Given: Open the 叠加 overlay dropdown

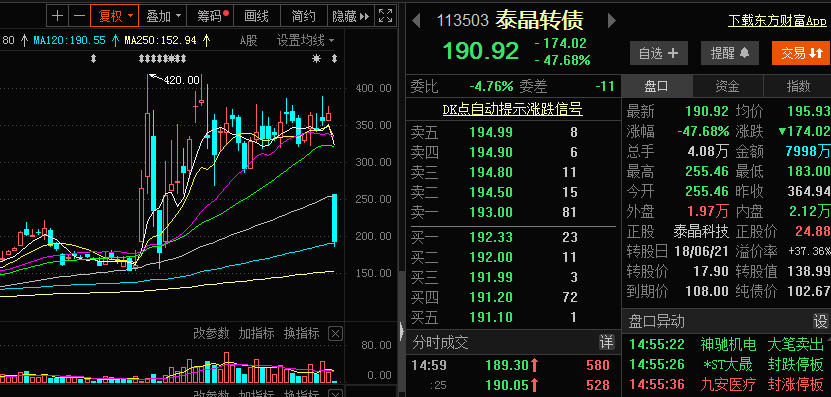Looking at the screenshot, I should pos(164,16).
